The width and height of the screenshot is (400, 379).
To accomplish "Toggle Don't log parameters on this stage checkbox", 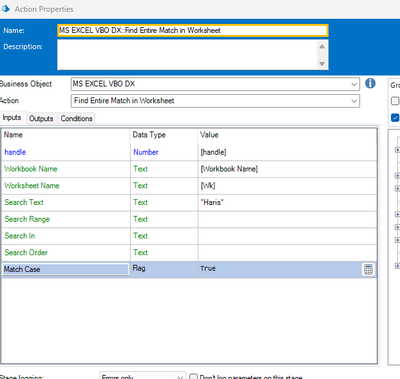I will click(193, 377).
